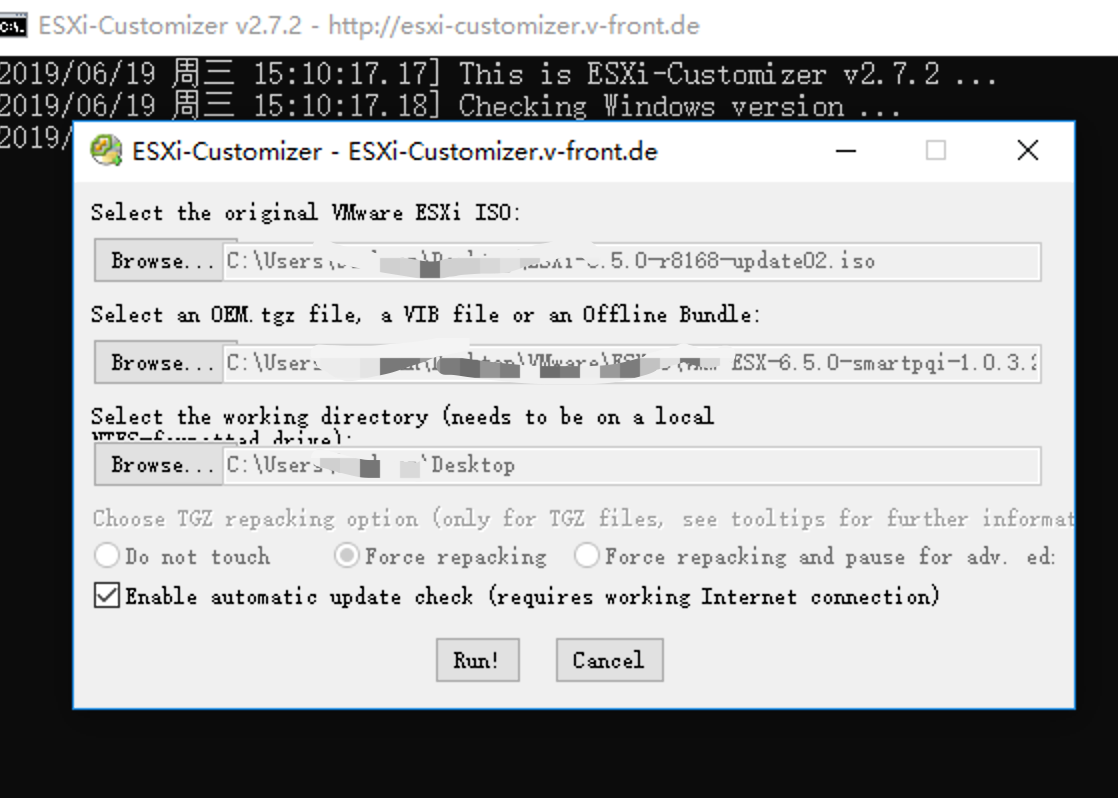Click the ESXi-Customizer dialog title bar text
The height and width of the screenshot is (798, 1118).
click(395, 151)
